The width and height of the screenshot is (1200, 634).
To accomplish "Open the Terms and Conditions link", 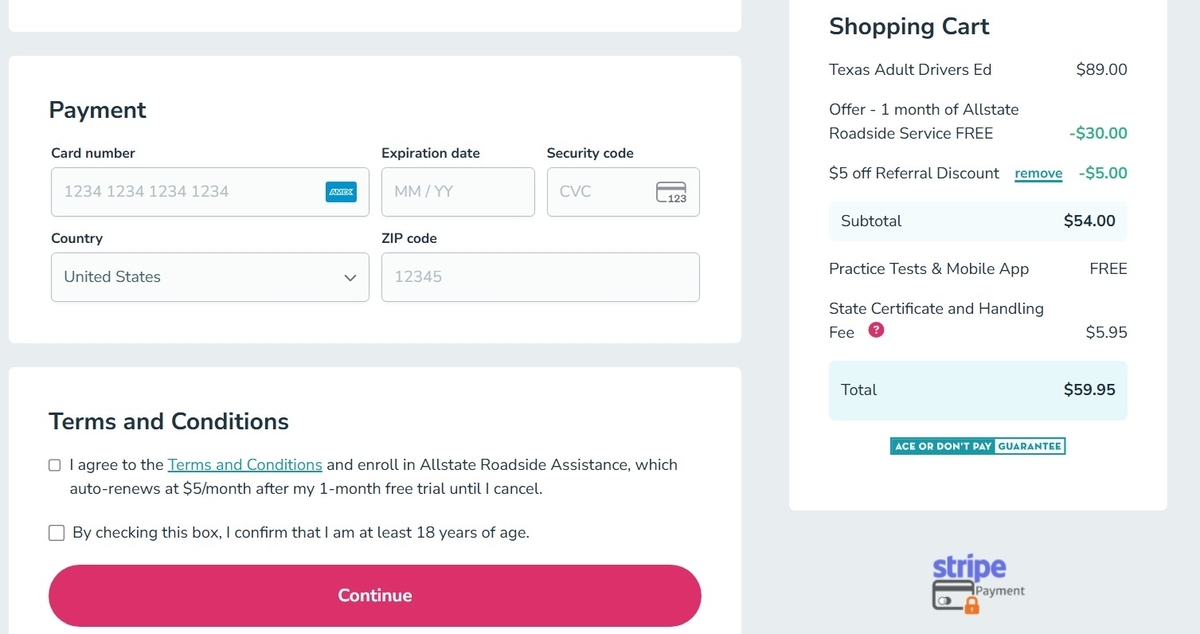I will [x=245, y=465].
